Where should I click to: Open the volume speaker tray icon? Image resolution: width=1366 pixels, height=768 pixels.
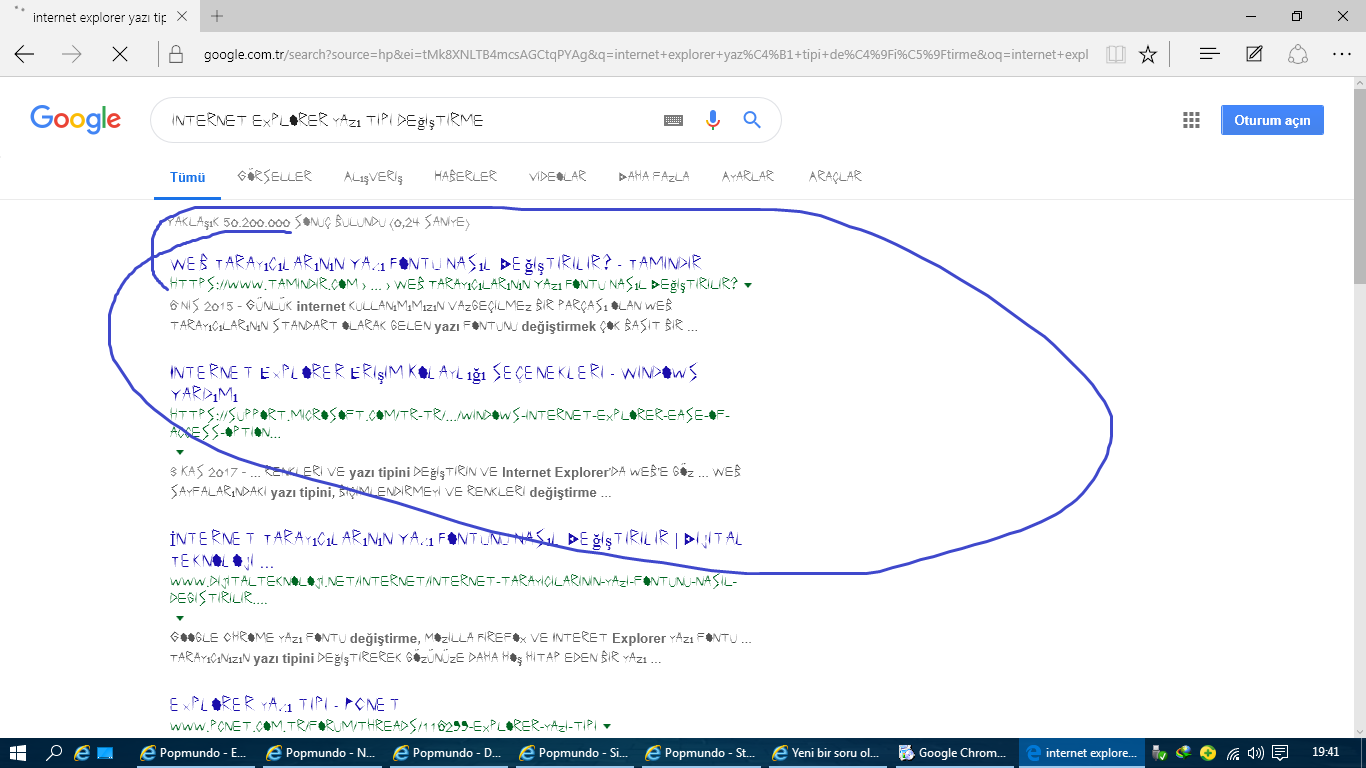1256,752
